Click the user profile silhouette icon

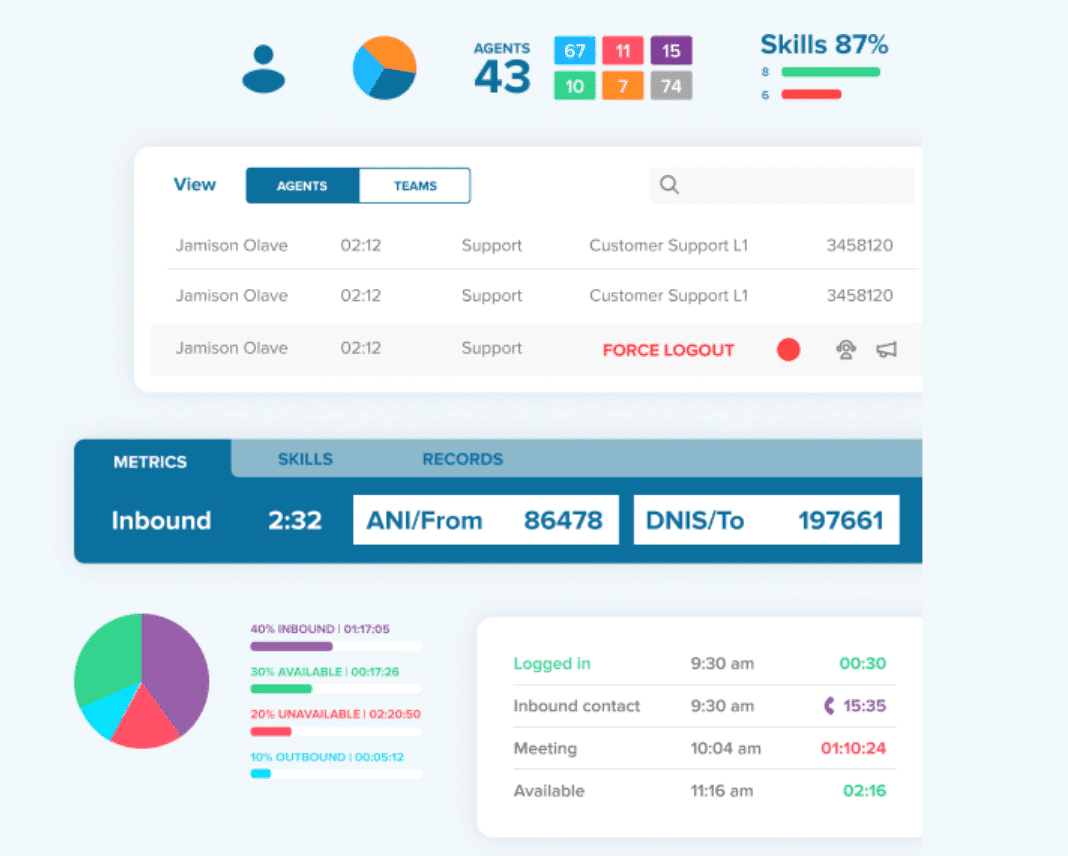264,69
